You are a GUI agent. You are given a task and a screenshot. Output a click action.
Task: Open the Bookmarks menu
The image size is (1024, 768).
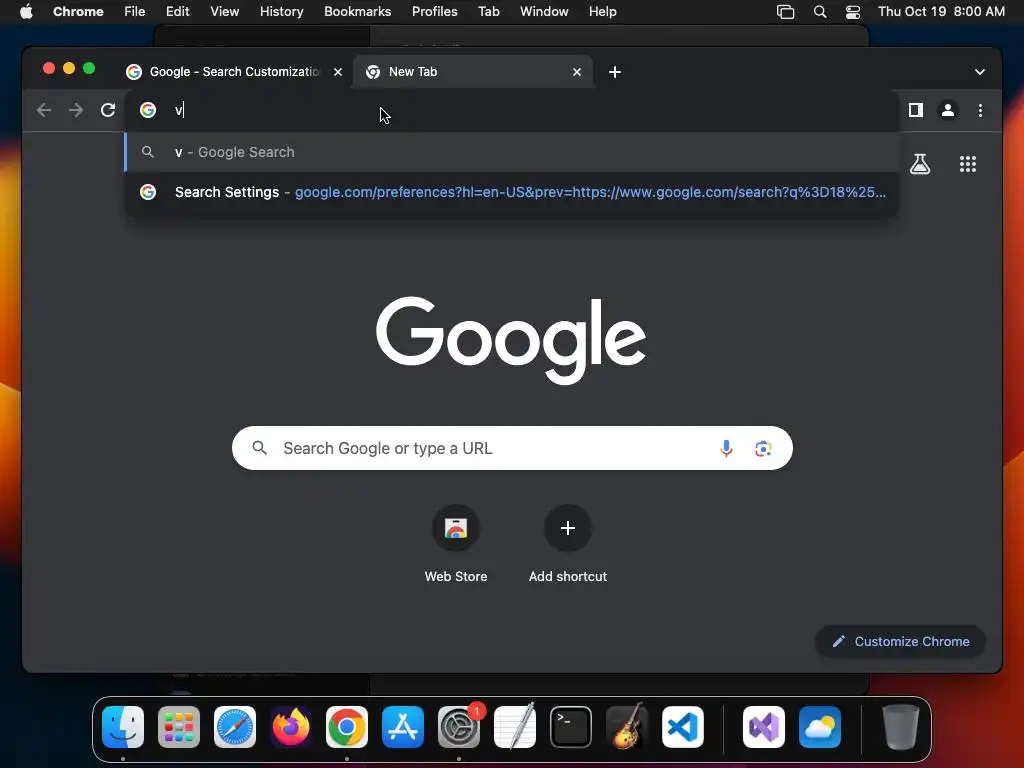(x=357, y=11)
